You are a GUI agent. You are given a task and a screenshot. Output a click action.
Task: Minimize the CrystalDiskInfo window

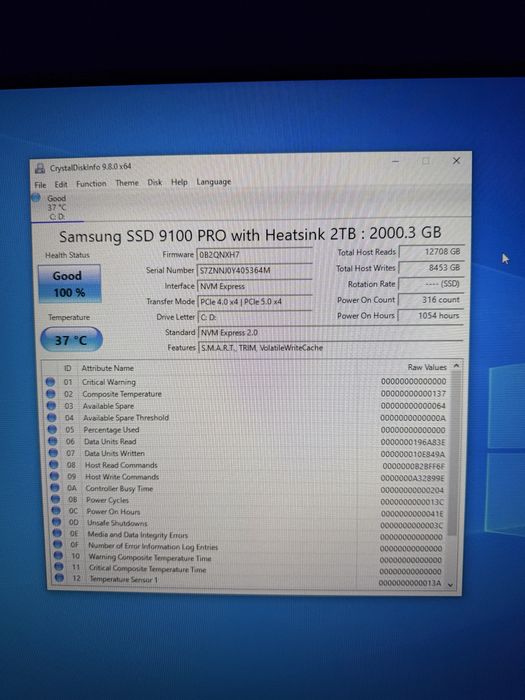click(396, 162)
